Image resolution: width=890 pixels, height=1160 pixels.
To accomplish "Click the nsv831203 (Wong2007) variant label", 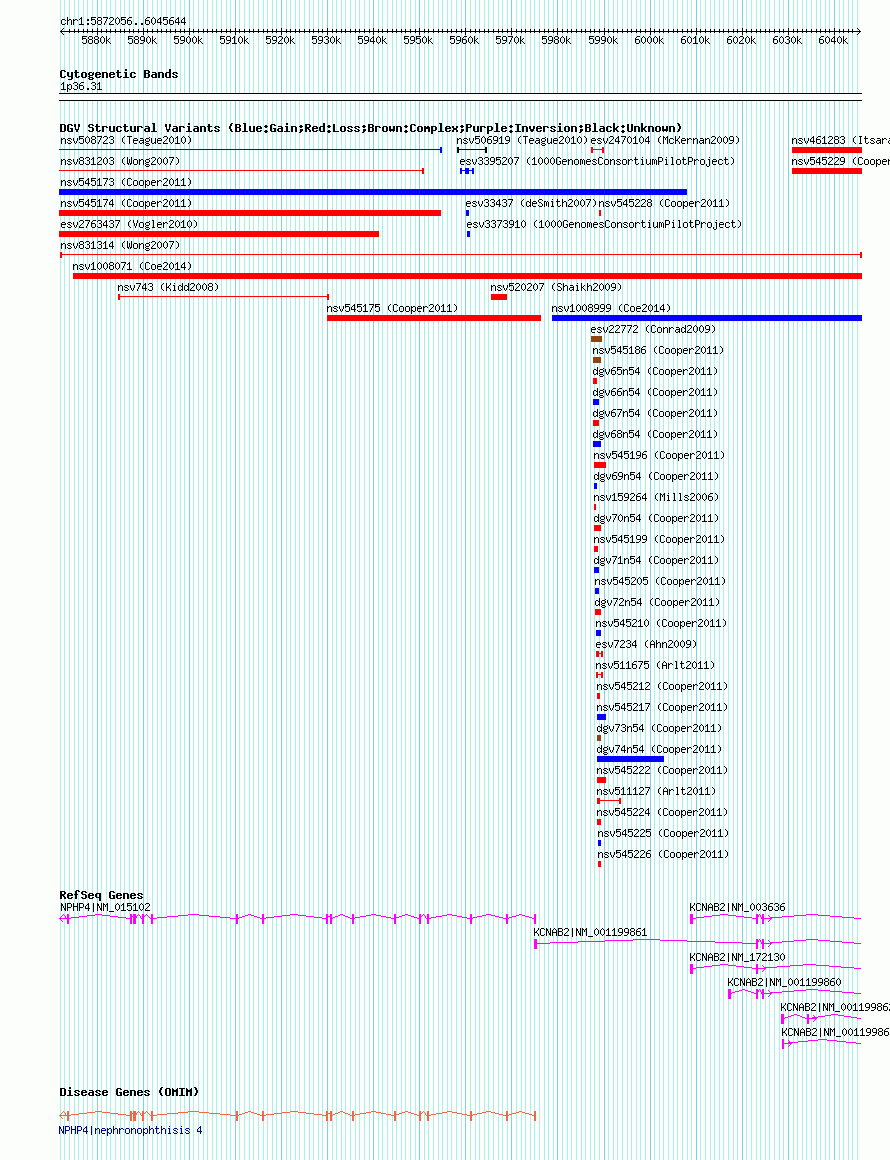I will [120, 161].
